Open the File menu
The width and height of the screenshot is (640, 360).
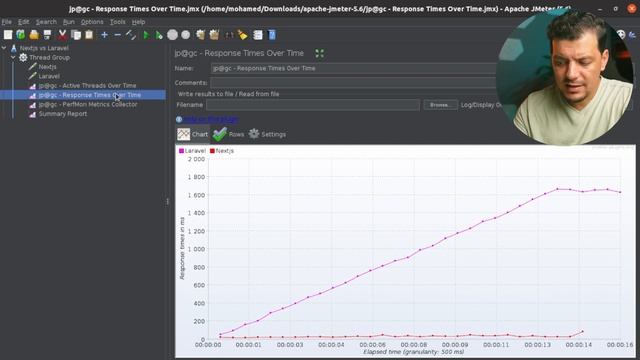7,22
